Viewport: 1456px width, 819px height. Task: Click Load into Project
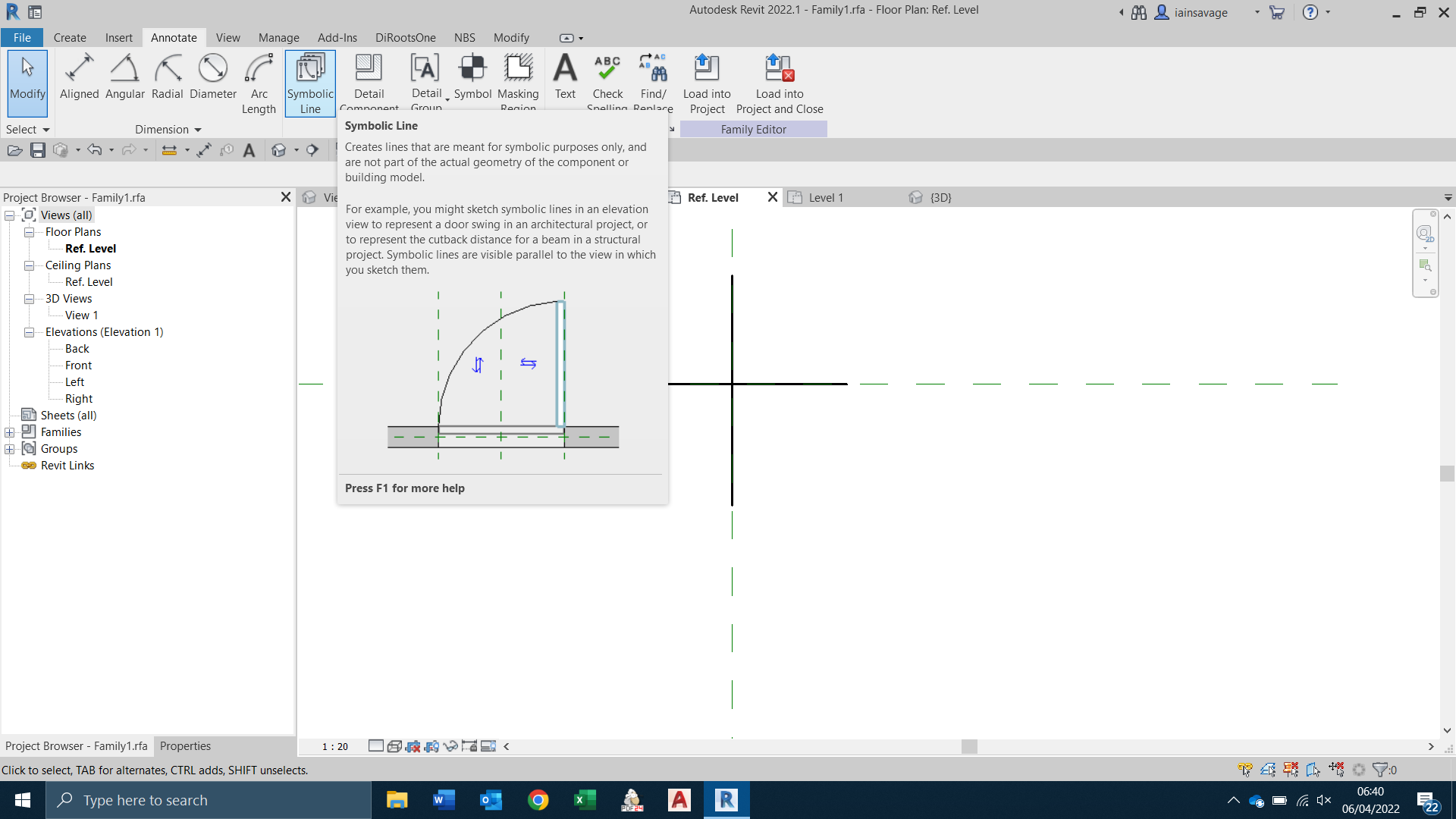[x=707, y=82]
